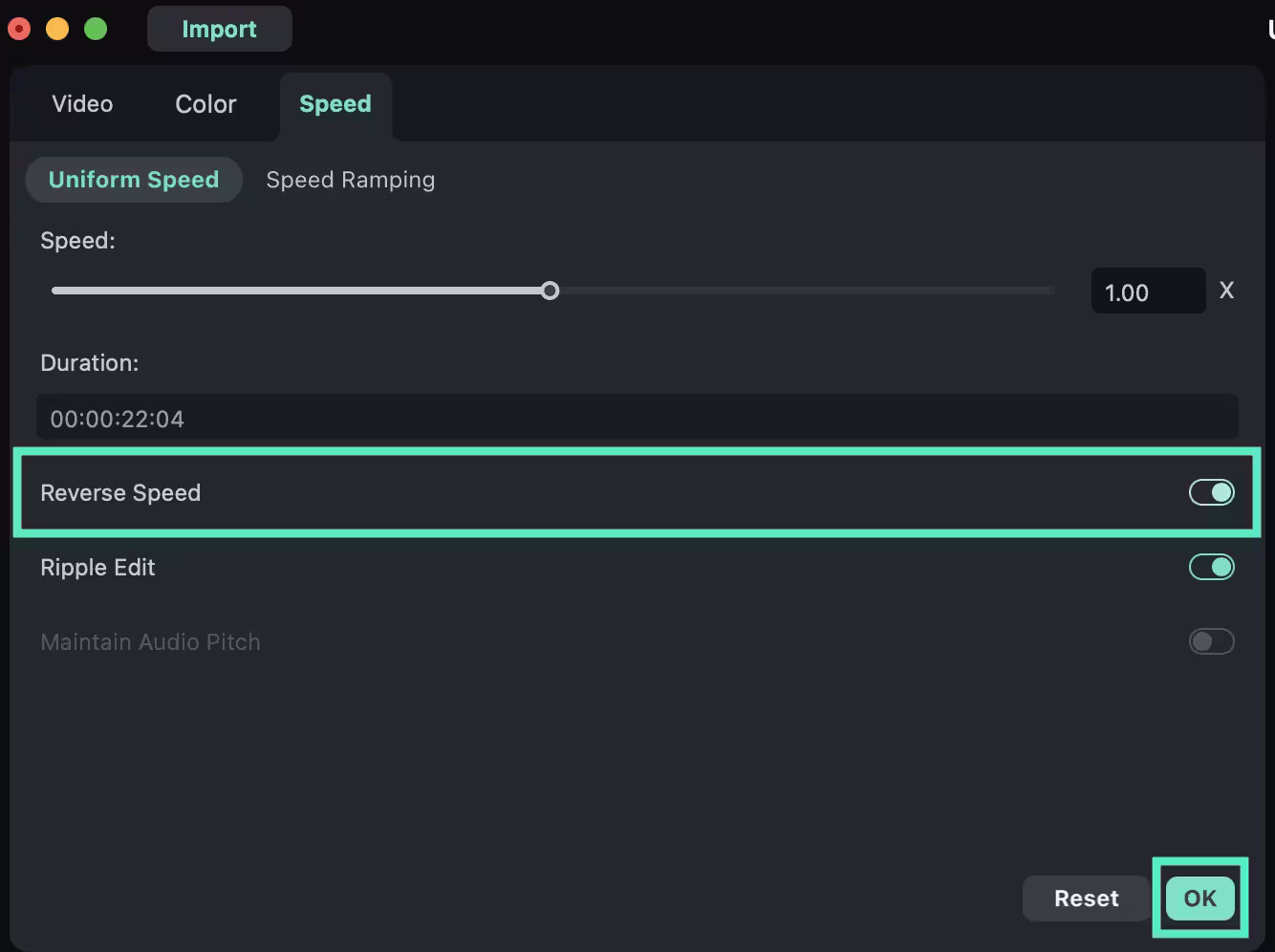Click the speed slider handle
The image size is (1275, 952).
pyautogui.click(x=550, y=291)
